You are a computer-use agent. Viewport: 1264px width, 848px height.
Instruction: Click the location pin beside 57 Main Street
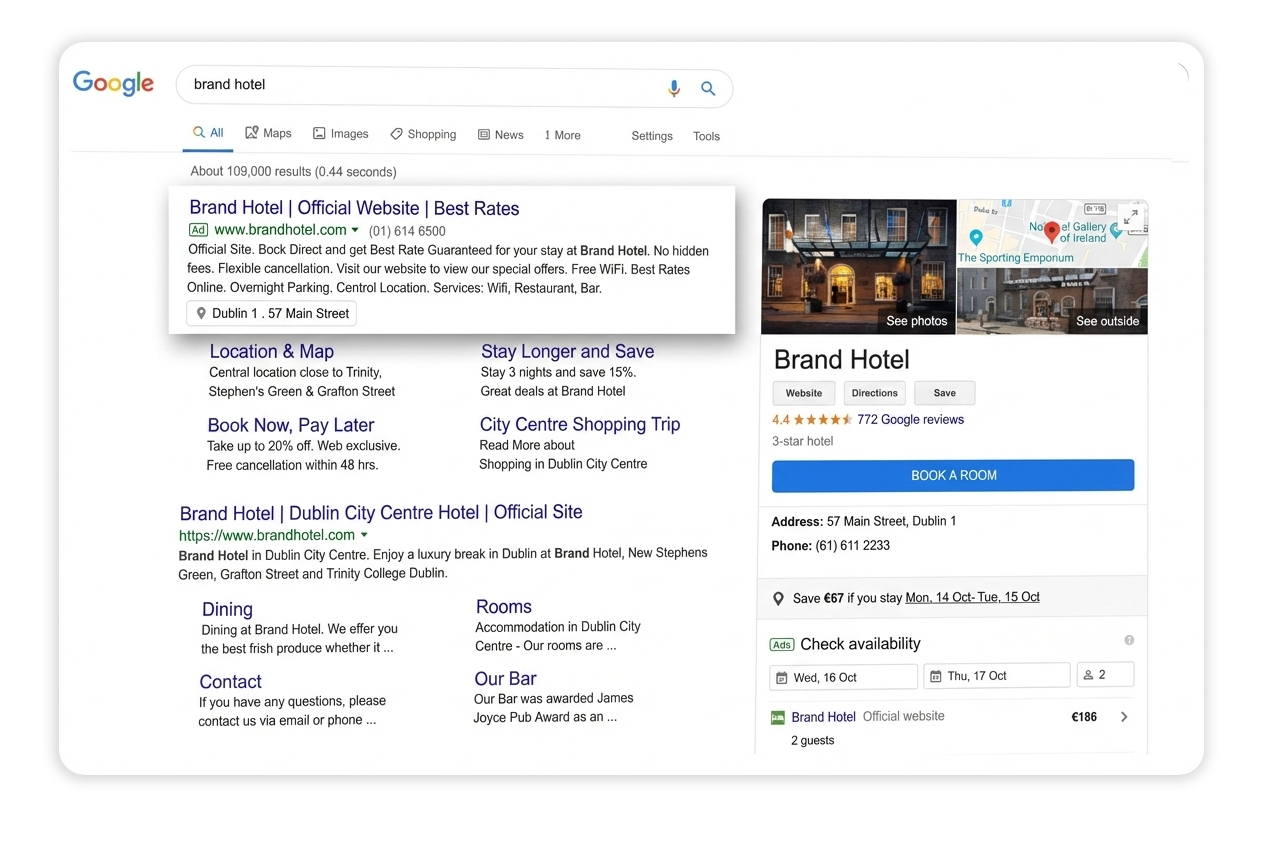click(x=201, y=313)
